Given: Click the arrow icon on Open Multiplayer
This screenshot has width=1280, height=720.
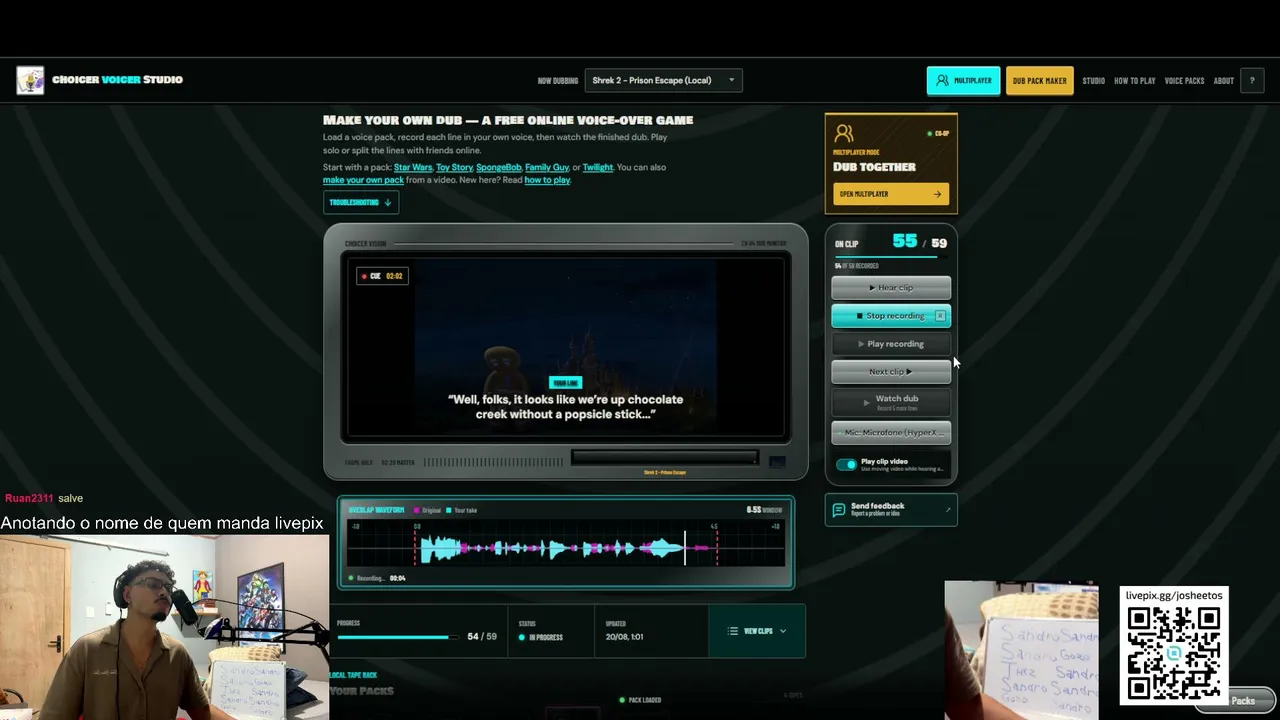Looking at the screenshot, I should (x=937, y=194).
